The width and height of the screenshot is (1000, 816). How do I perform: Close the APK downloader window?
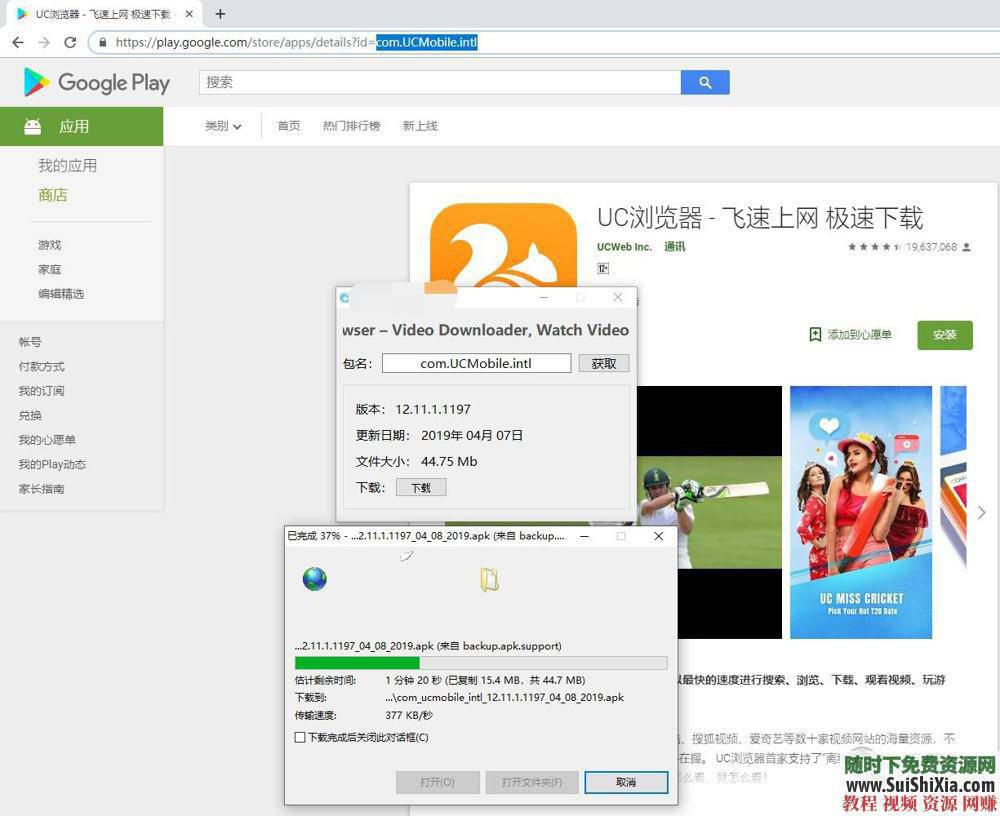(x=617, y=297)
